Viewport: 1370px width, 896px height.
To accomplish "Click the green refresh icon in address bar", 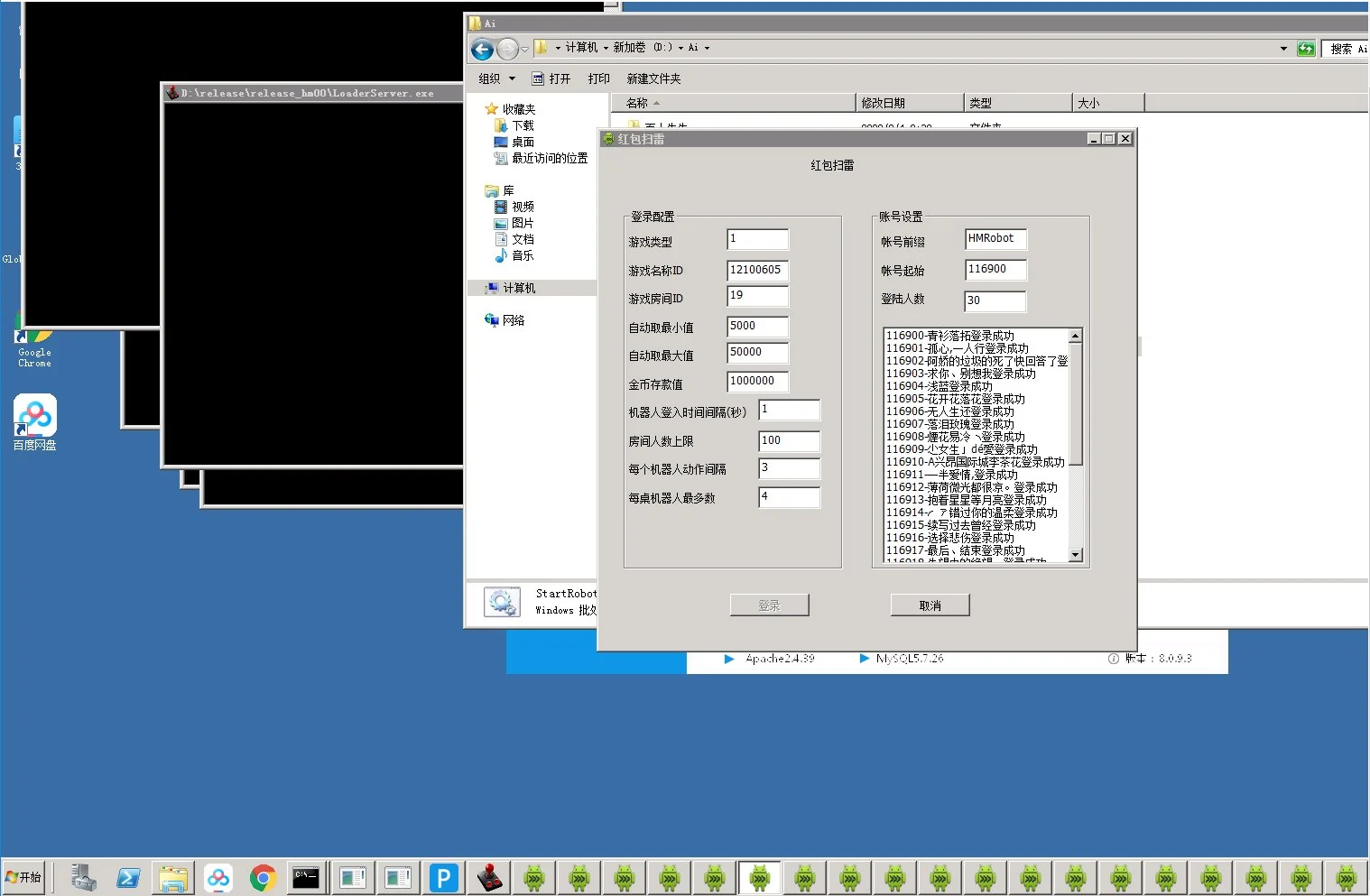I will point(1305,49).
